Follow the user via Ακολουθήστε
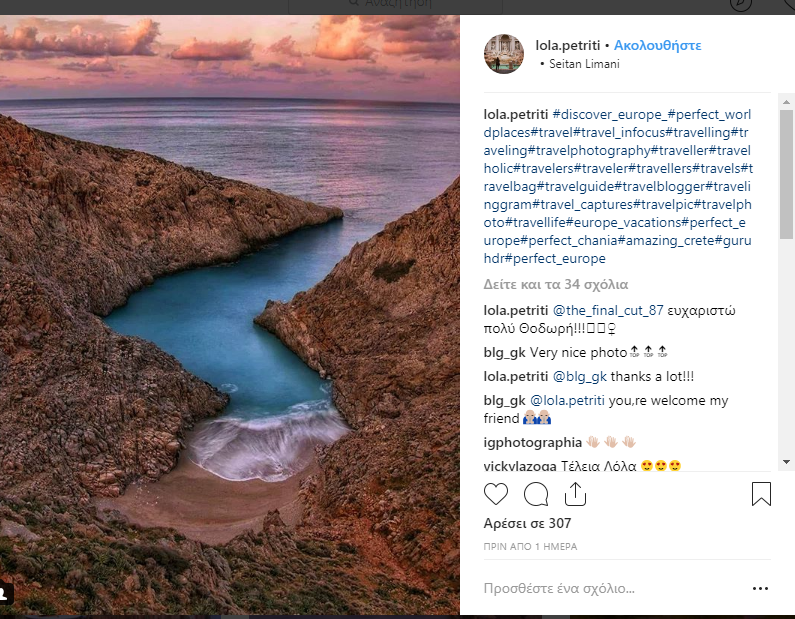The image size is (795, 619). (657, 46)
